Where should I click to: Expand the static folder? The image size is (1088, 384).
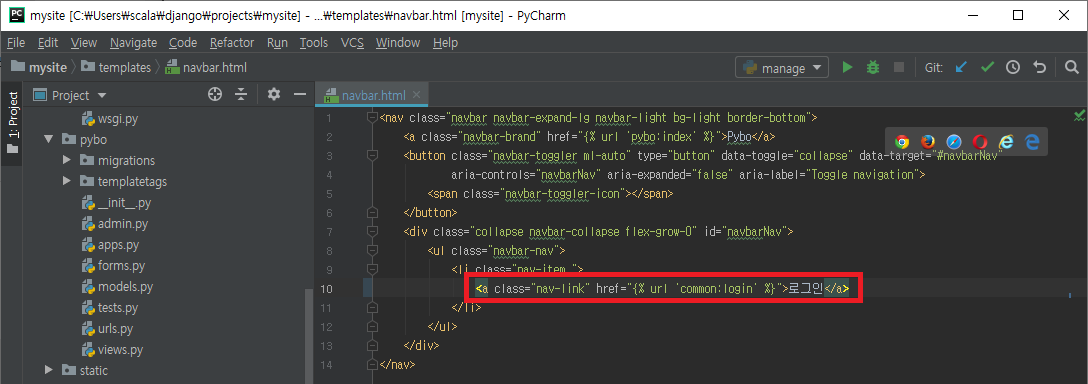49,369
